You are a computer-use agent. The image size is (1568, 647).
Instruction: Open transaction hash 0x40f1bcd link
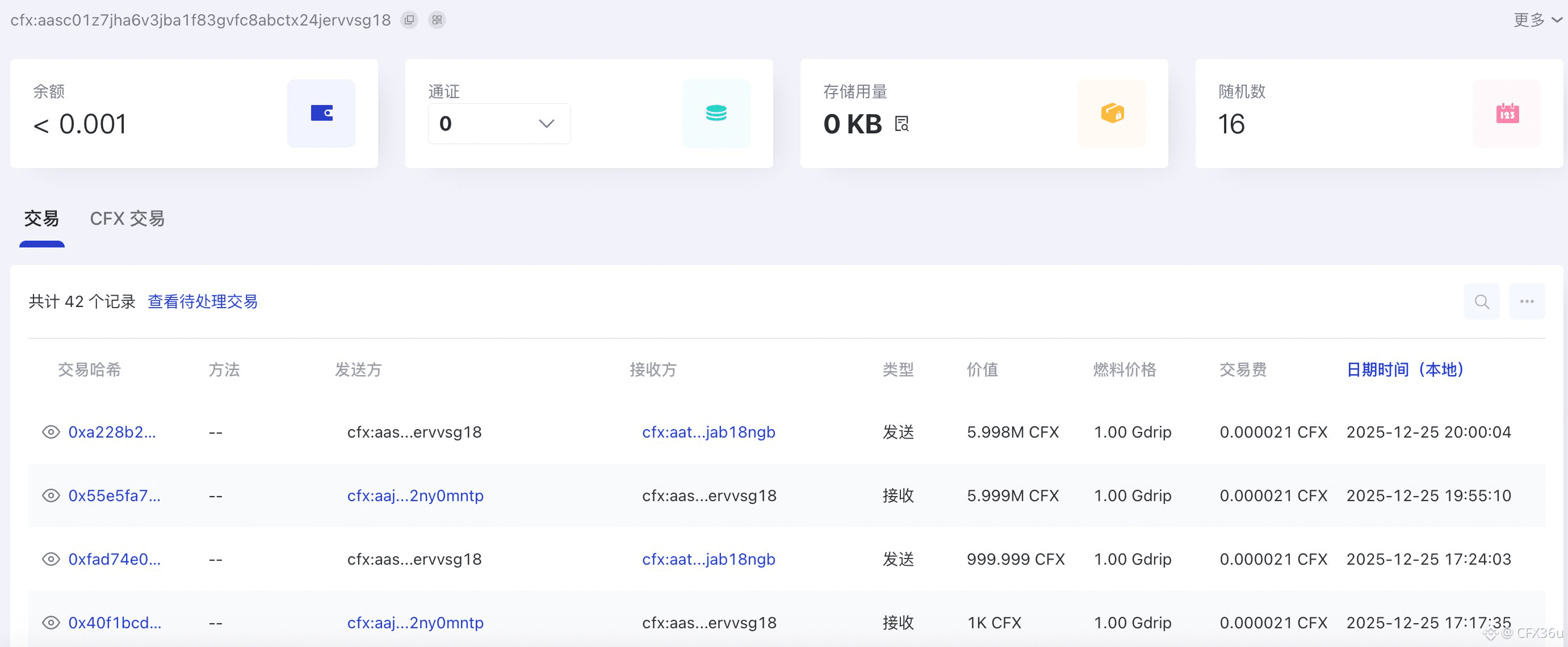point(115,623)
